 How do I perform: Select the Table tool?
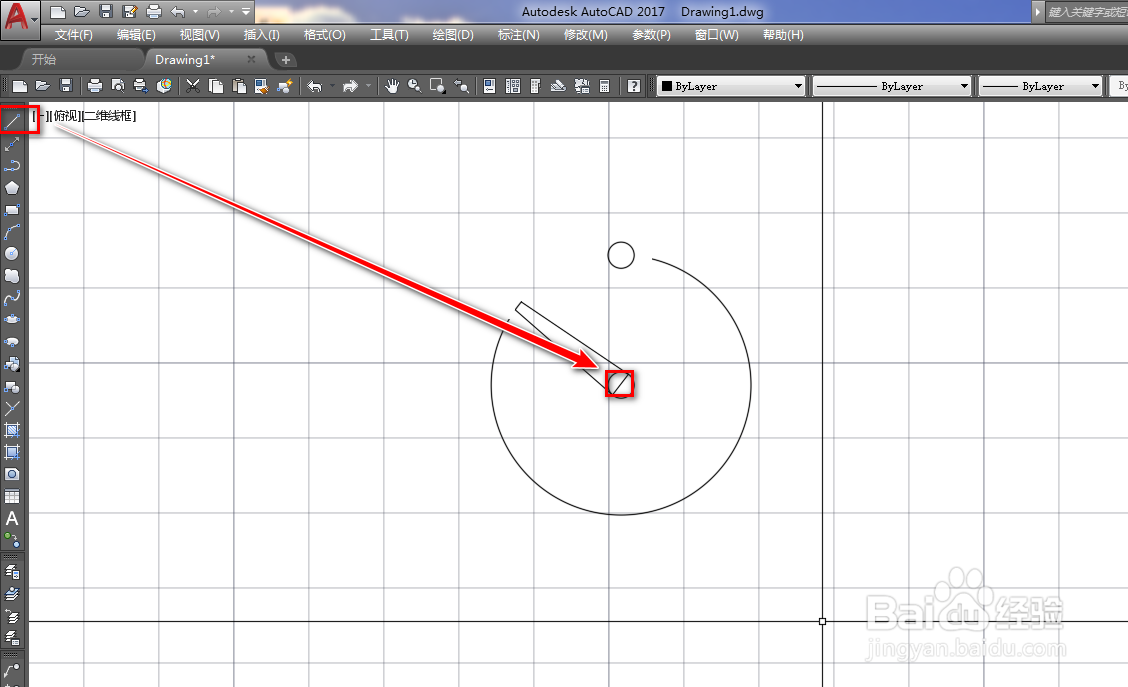(x=12, y=496)
